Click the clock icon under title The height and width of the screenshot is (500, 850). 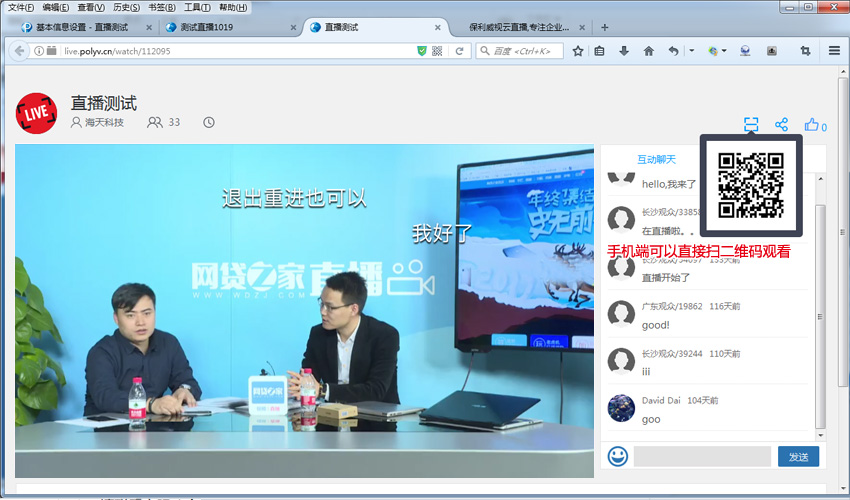coord(209,123)
